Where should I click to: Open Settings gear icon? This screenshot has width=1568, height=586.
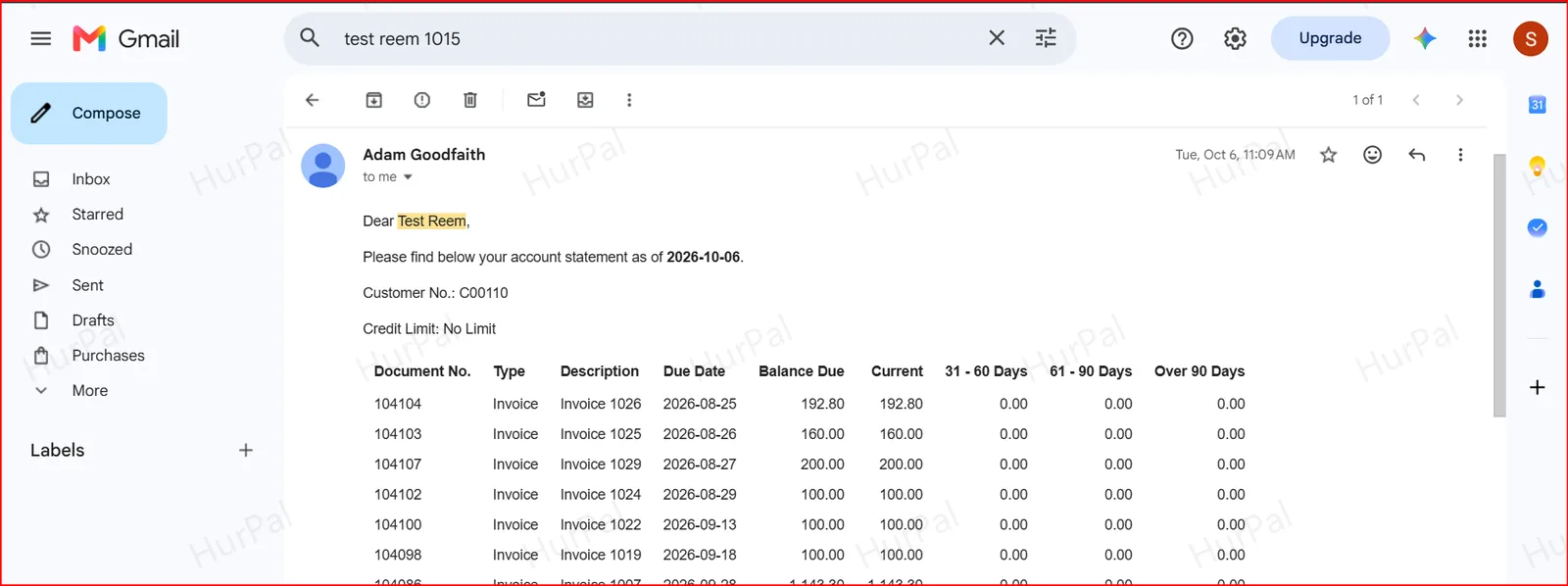tap(1235, 38)
